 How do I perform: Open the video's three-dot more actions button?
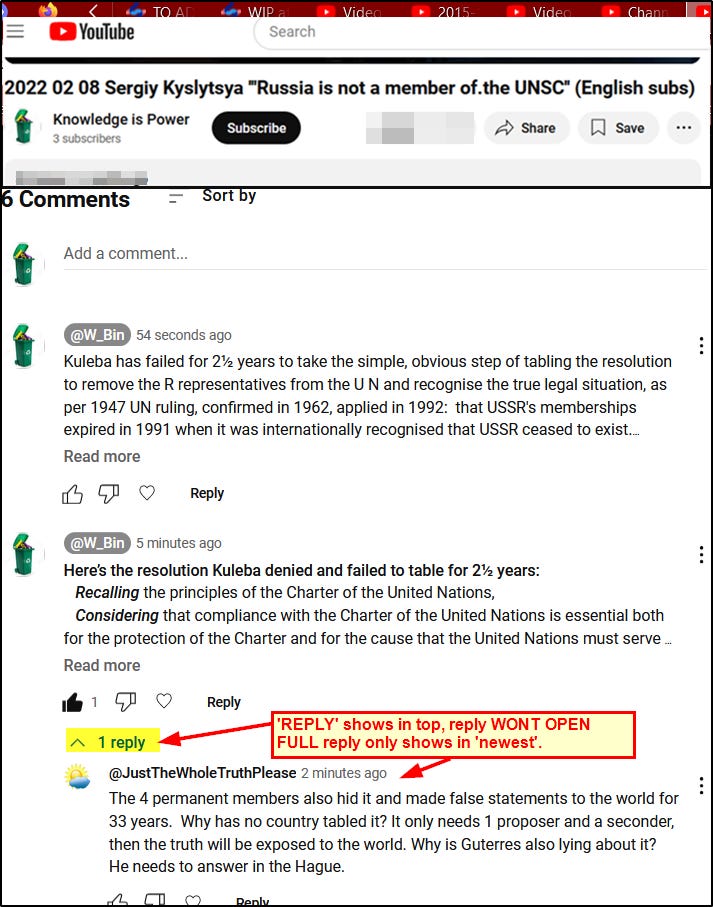[684, 128]
